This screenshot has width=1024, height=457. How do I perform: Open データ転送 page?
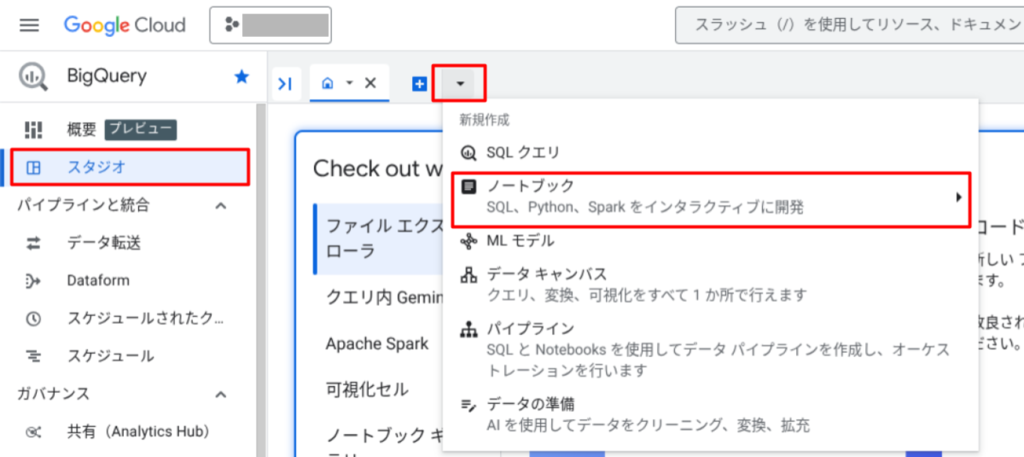pos(104,244)
